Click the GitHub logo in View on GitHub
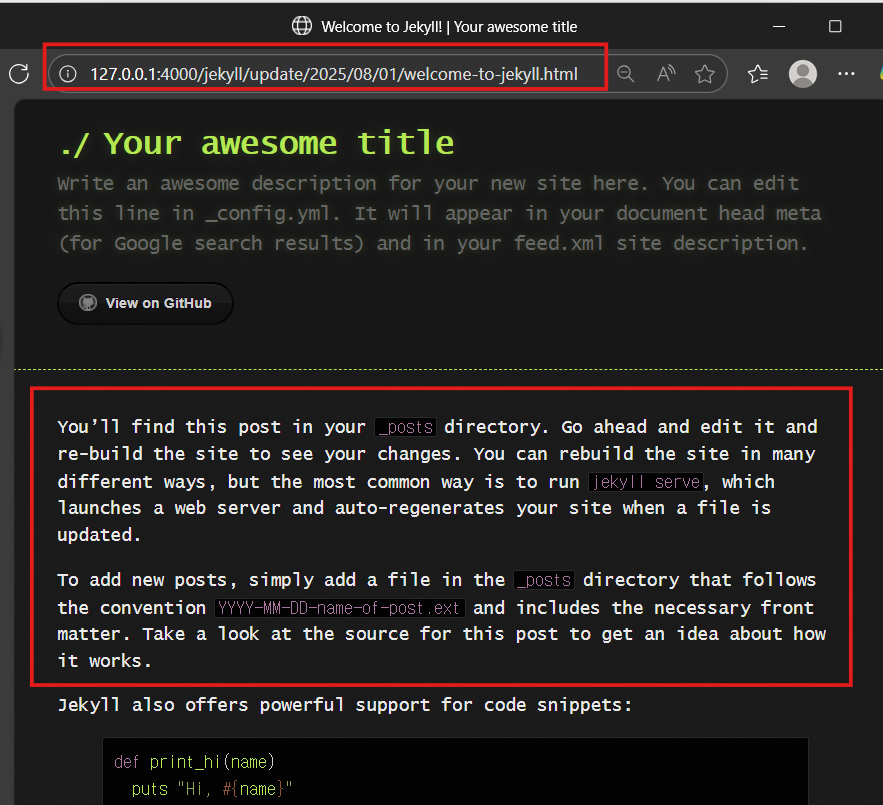883x805 pixels. click(x=88, y=303)
